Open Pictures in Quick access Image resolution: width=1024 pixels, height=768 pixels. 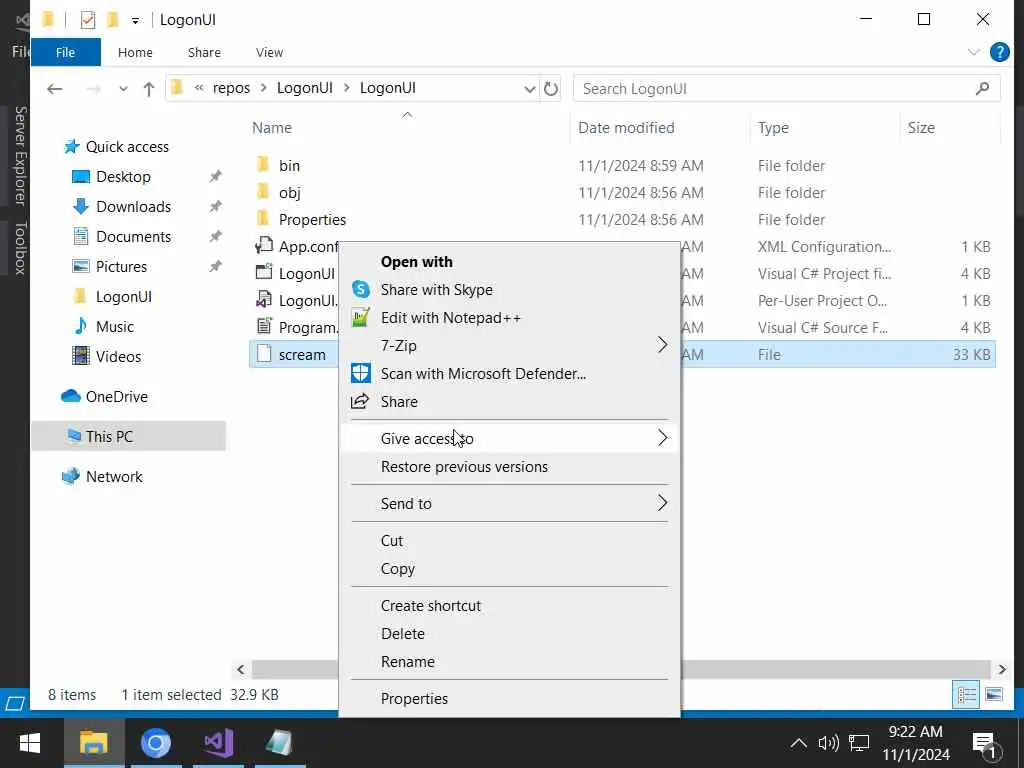(121, 266)
